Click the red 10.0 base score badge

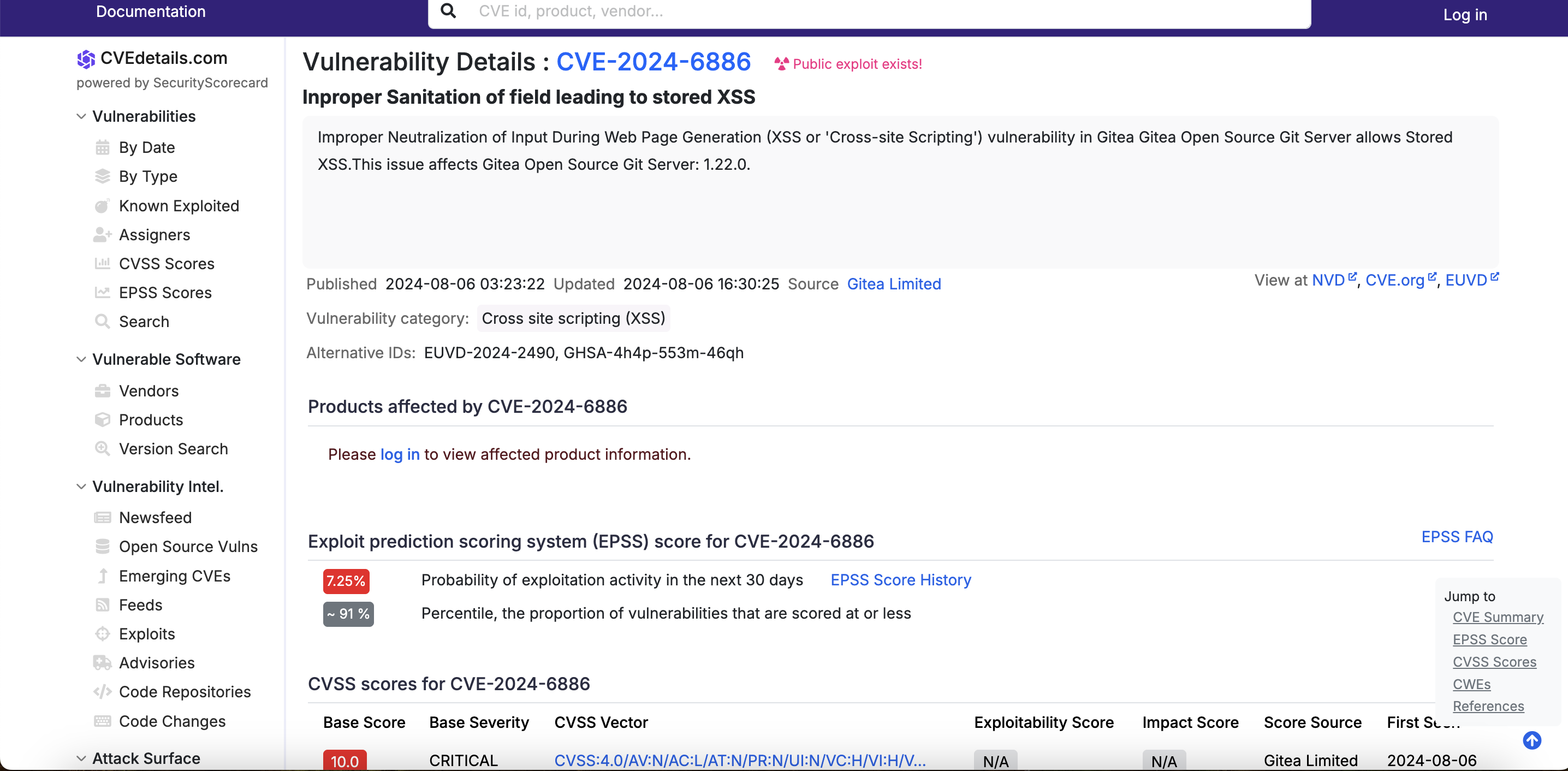coord(345,760)
